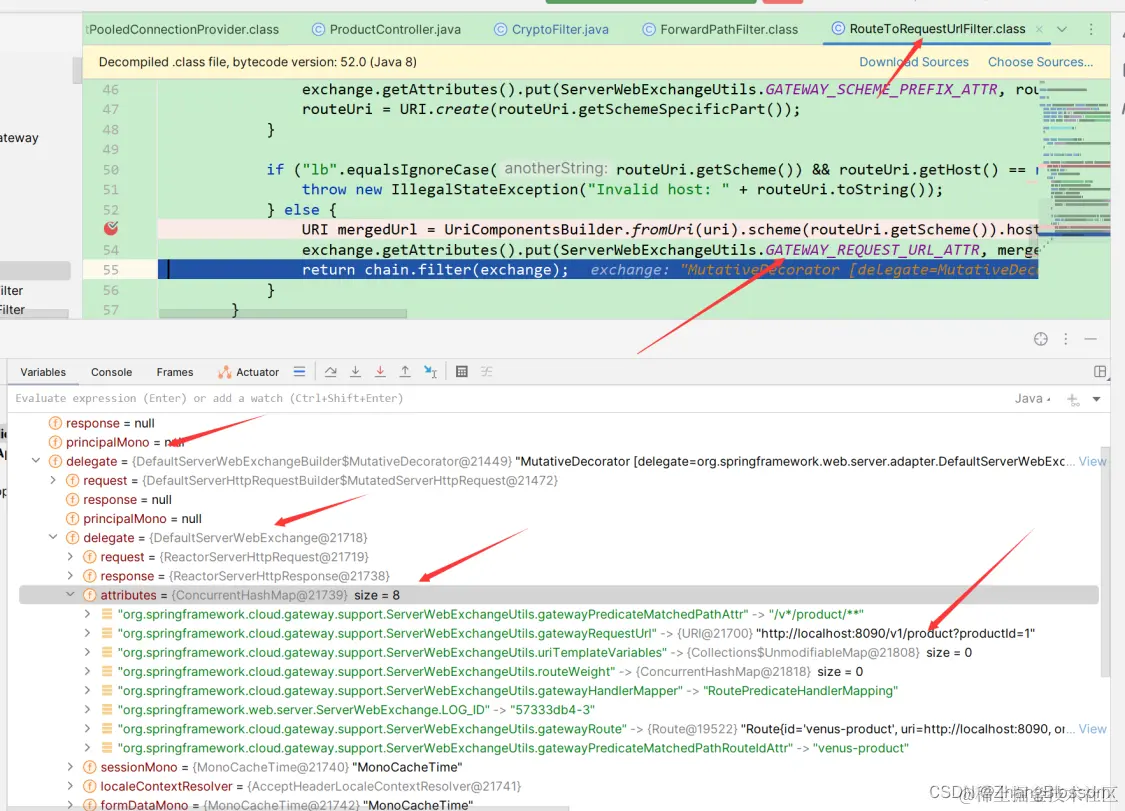Click the Run to Cursor icon
This screenshot has width=1125, height=811.
click(430, 371)
